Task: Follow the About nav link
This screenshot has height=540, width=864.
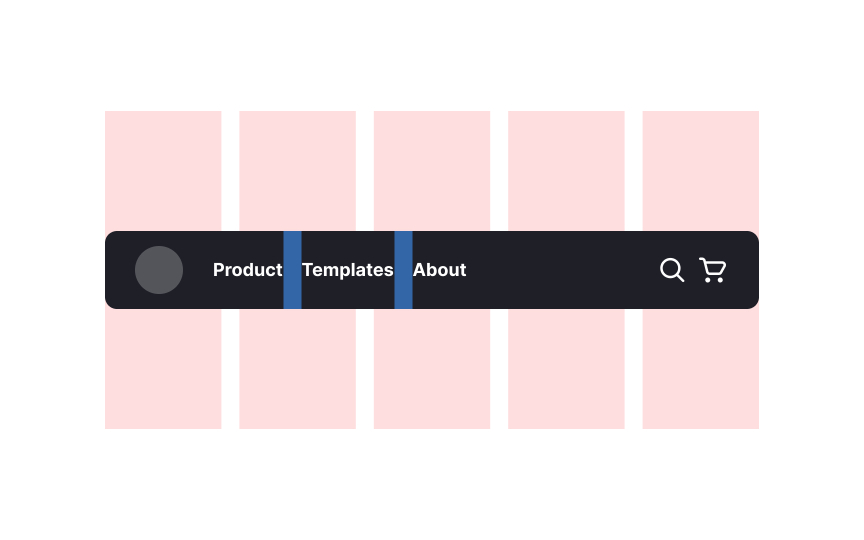Action: [440, 270]
